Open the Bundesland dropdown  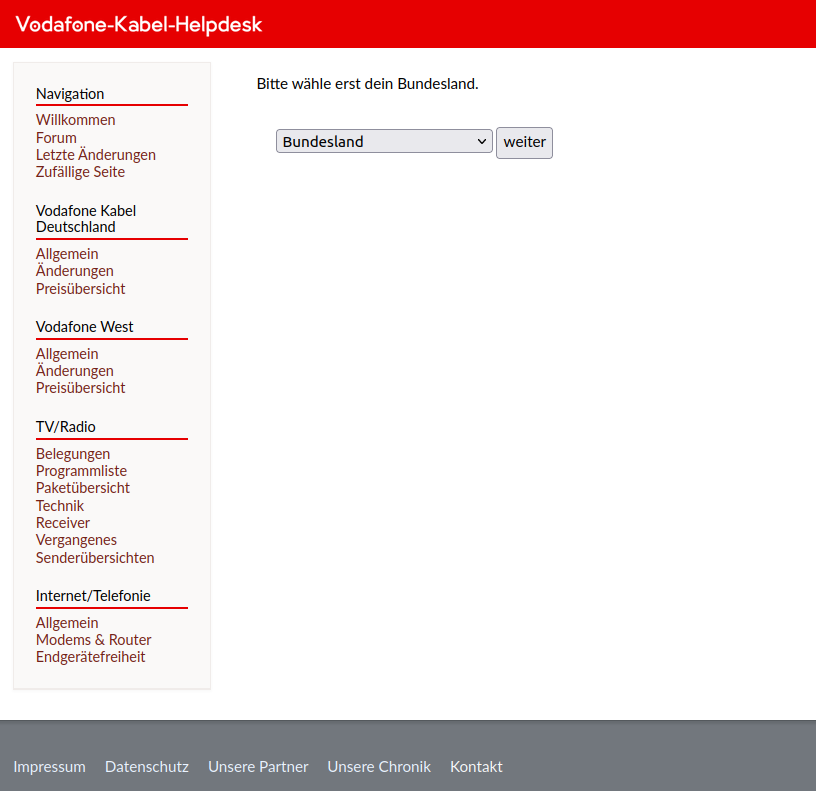coord(384,142)
